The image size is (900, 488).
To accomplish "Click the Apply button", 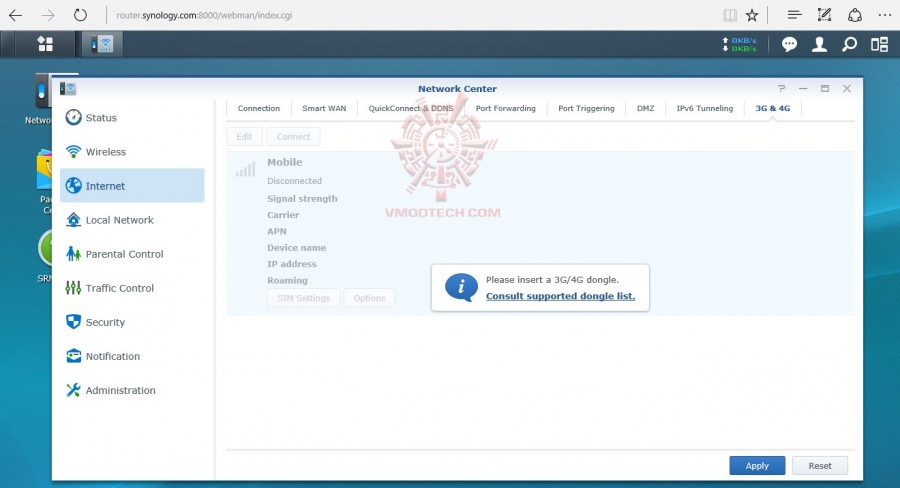I will pyautogui.click(x=757, y=466).
